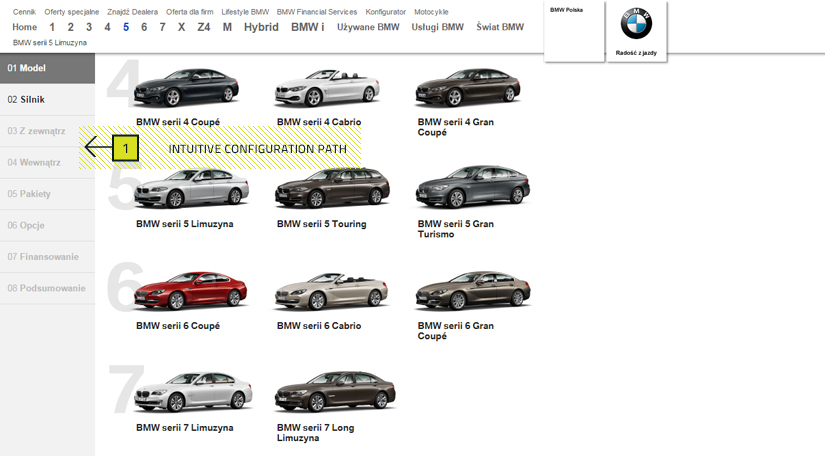Select series 6 in navigation

(x=144, y=27)
